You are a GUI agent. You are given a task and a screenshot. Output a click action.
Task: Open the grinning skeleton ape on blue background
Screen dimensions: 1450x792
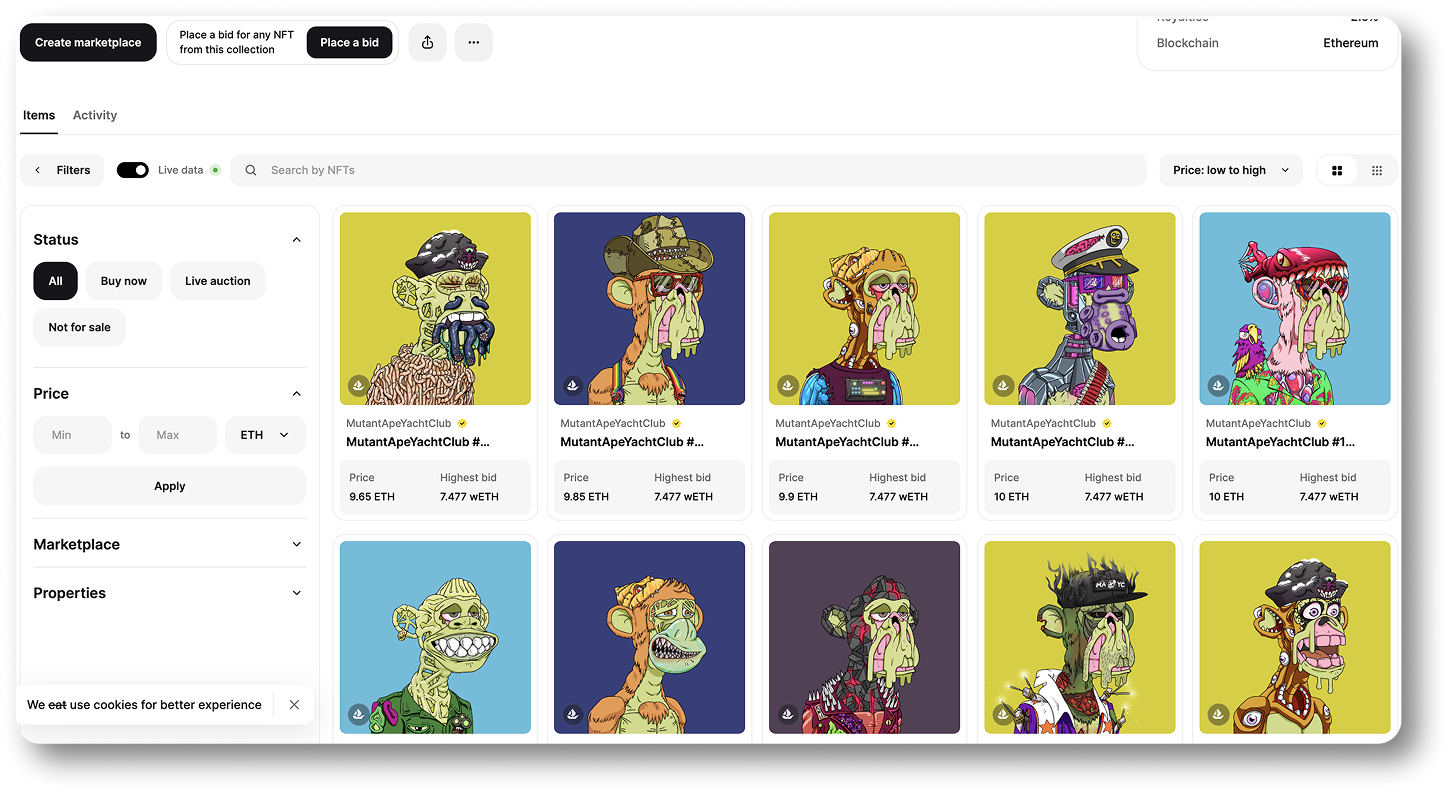pos(435,637)
